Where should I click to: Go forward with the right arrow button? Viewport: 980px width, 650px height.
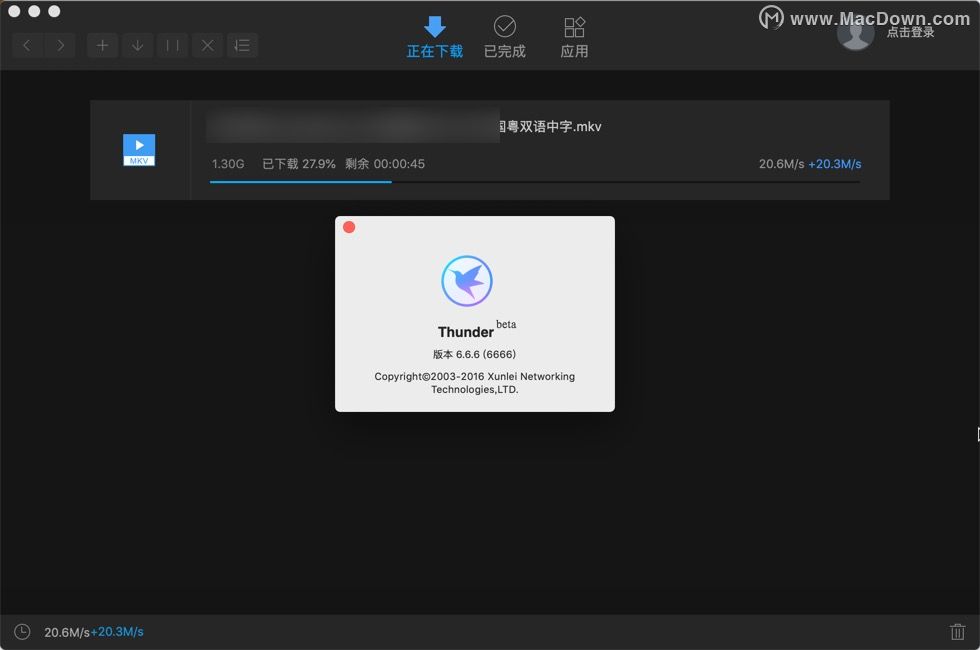point(60,45)
